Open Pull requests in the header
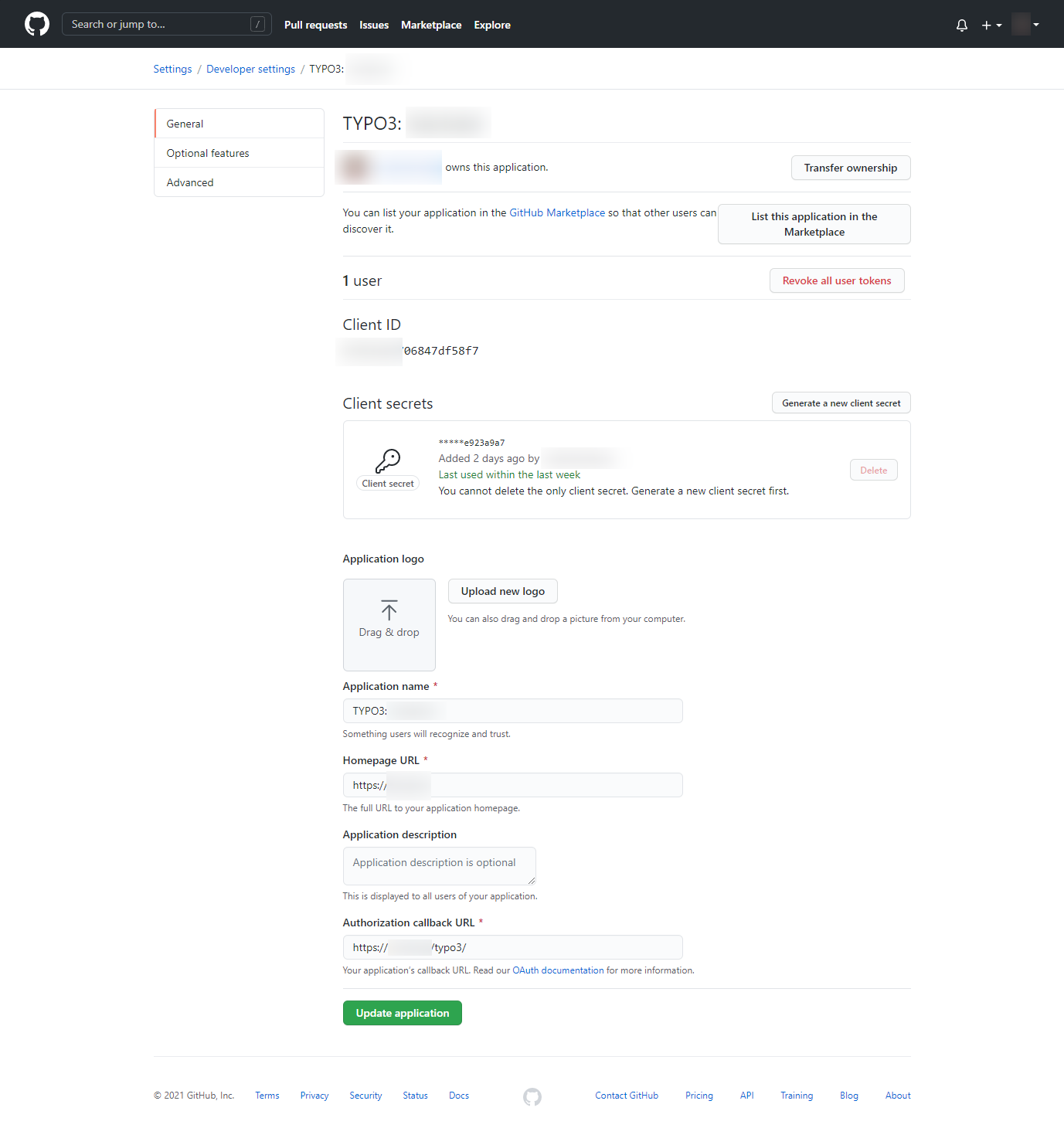 (x=315, y=25)
